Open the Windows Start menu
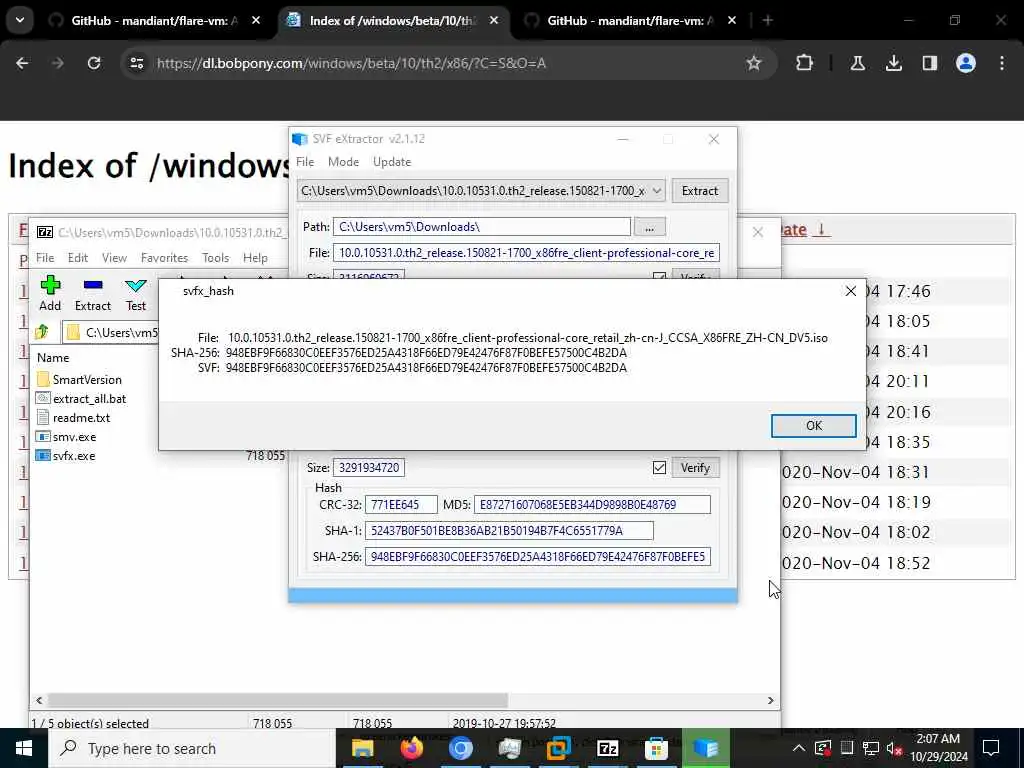 click(24, 748)
